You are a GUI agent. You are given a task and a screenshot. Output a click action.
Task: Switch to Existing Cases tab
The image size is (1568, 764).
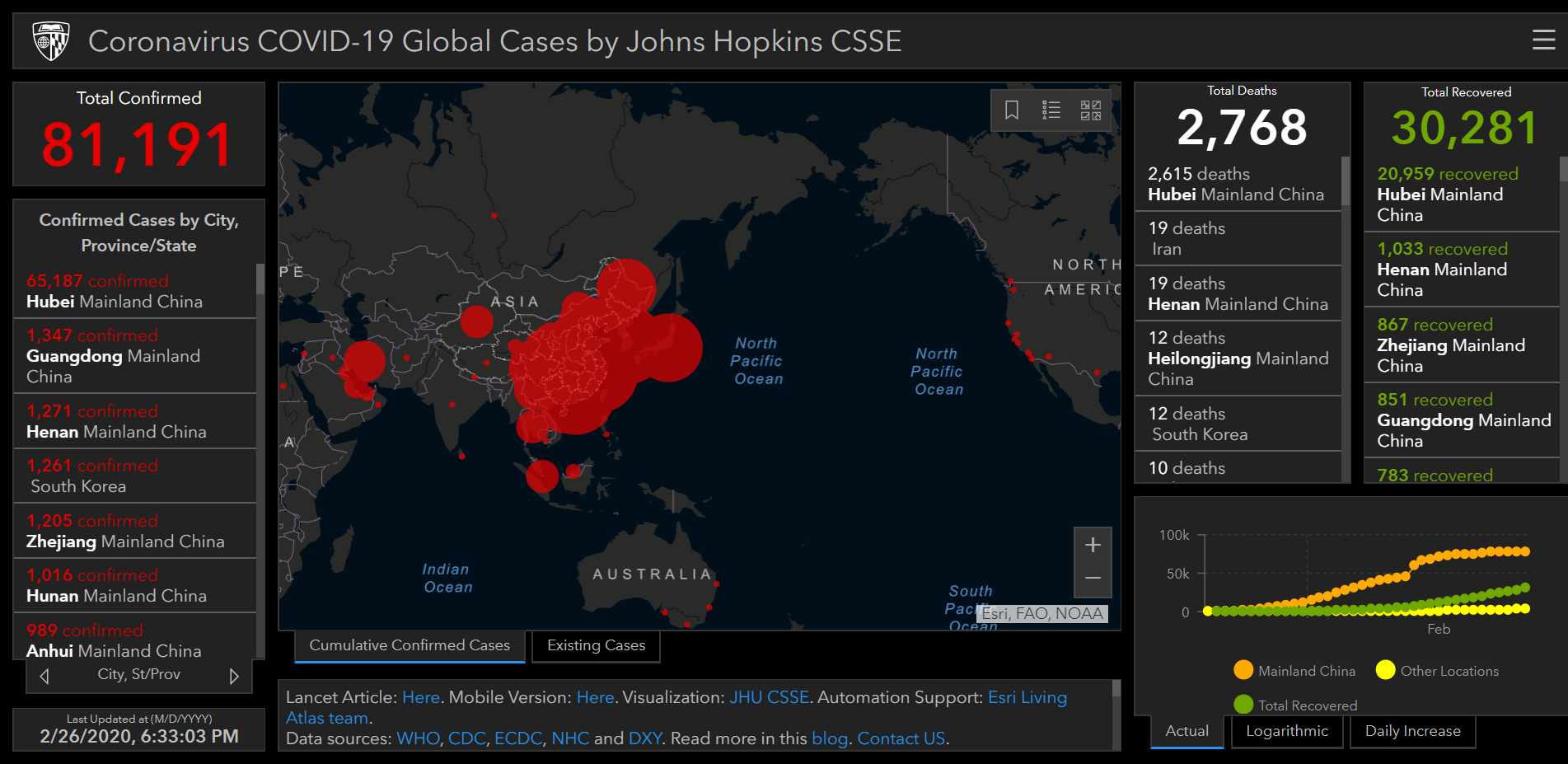(x=596, y=645)
